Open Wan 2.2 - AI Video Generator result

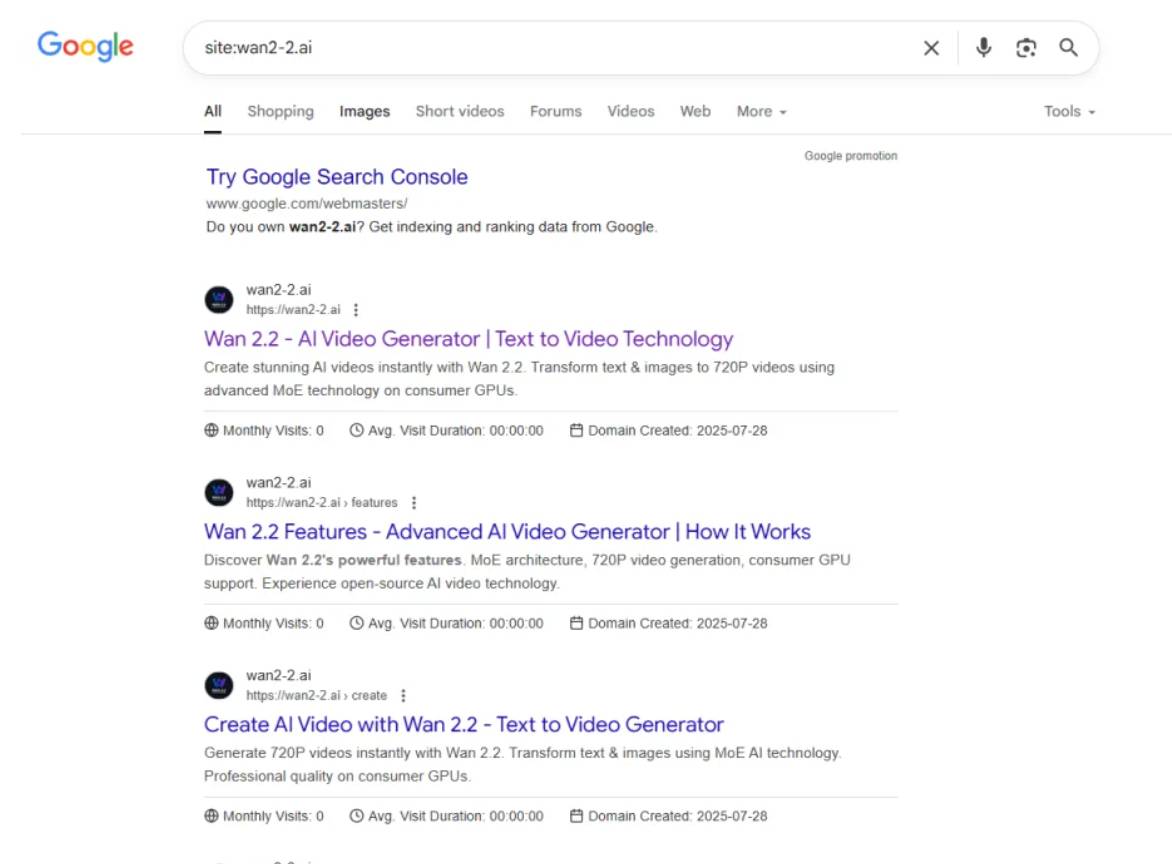click(x=469, y=339)
